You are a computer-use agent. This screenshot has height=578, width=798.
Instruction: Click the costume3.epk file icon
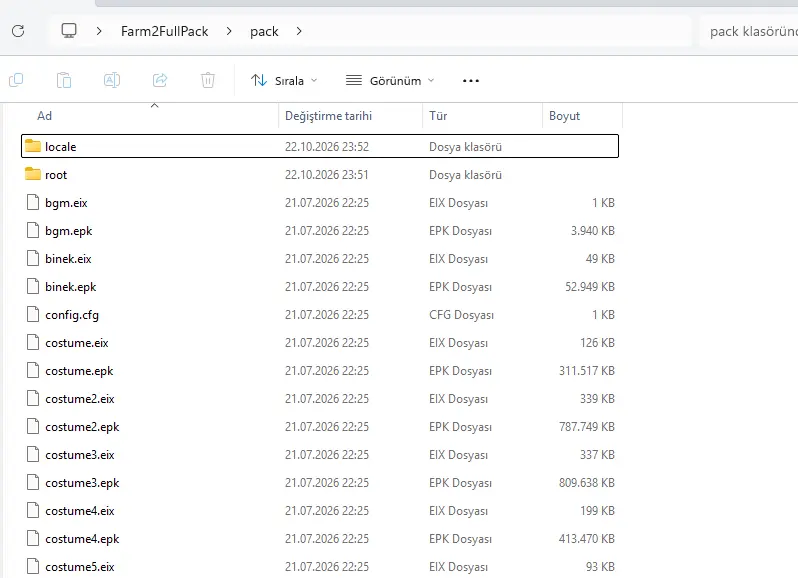[33, 482]
